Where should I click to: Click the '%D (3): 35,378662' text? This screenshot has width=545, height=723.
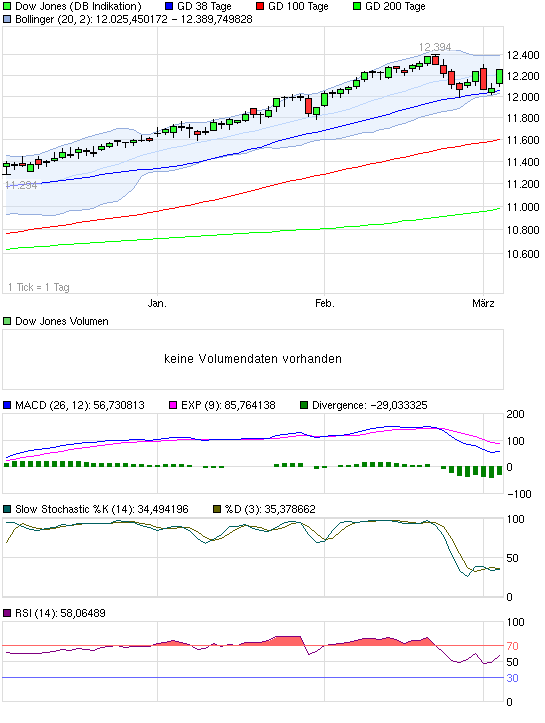(270, 510)
